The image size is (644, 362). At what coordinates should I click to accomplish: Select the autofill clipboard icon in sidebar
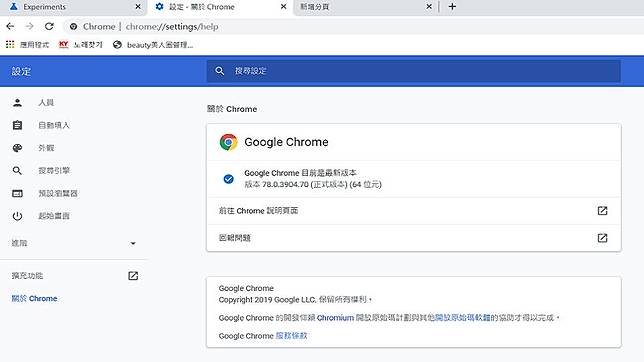tap(17, 125)
